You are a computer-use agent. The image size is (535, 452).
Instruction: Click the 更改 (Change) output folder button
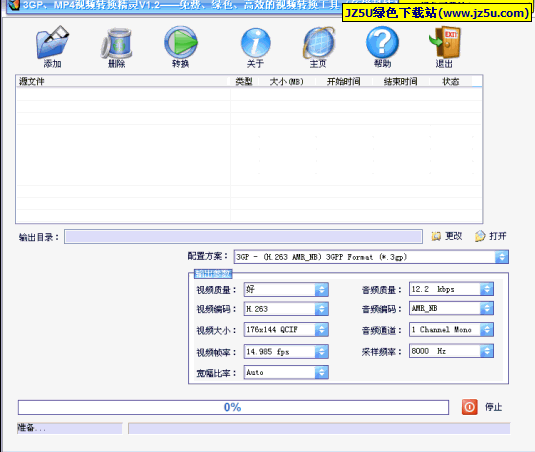447,236
